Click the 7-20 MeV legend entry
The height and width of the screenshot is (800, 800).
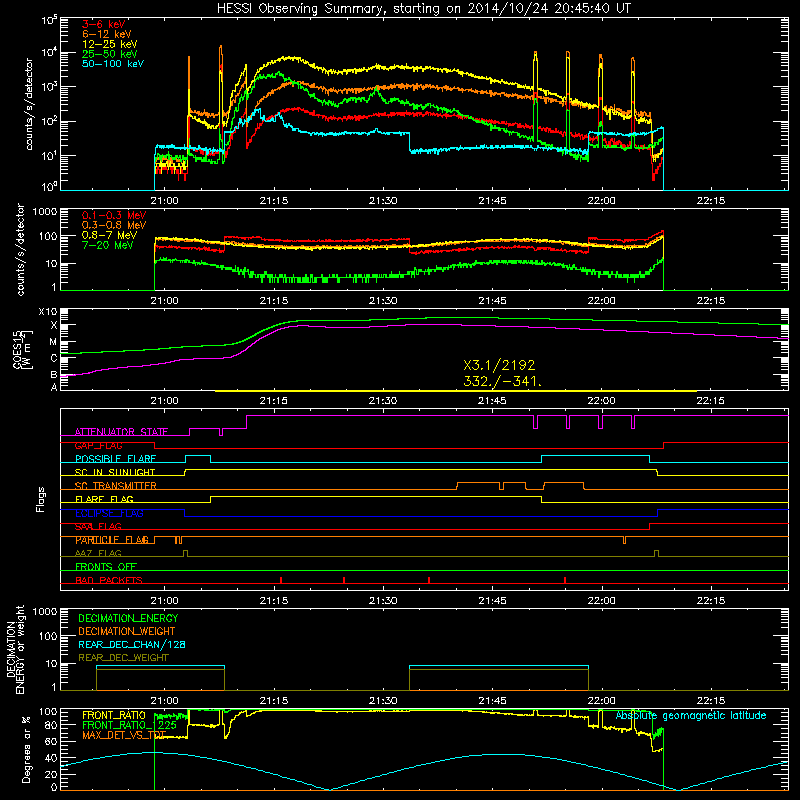click(x=108, y=245)
